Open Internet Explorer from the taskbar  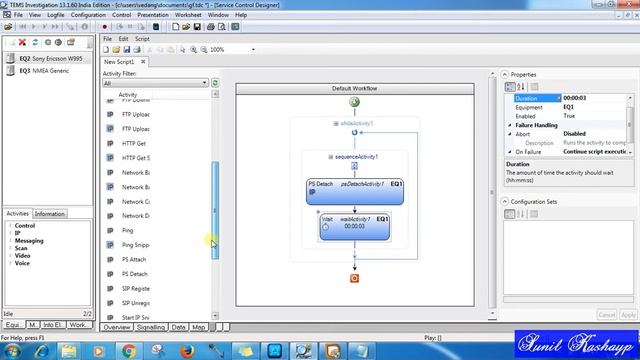pos(41,351)
